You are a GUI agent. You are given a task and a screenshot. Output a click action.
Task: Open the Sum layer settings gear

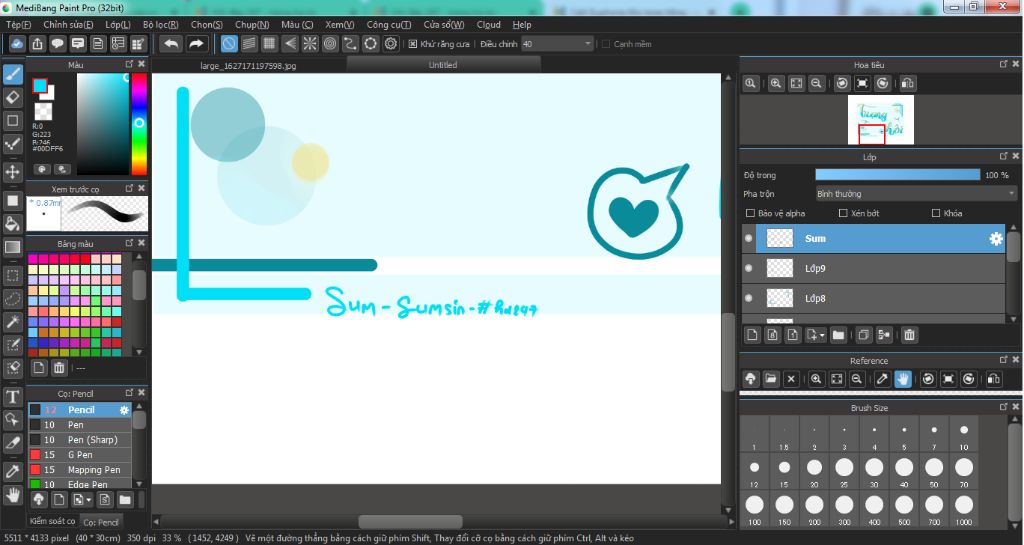(995, 239)
